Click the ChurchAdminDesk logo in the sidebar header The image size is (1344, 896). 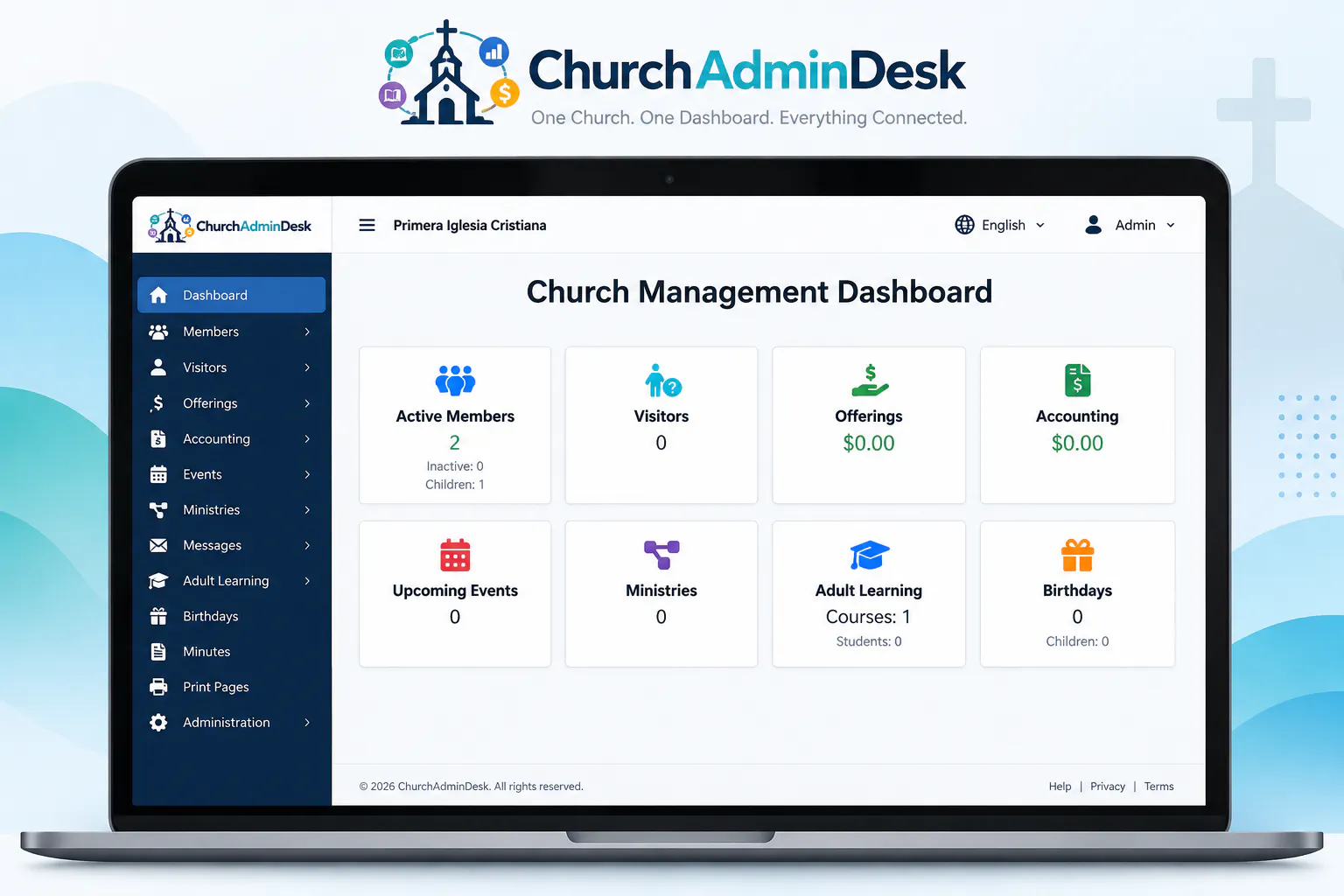click(x=230, y=226)
